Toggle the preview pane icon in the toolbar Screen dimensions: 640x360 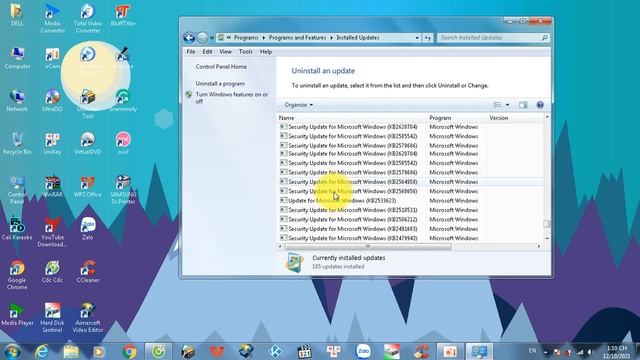523,105
